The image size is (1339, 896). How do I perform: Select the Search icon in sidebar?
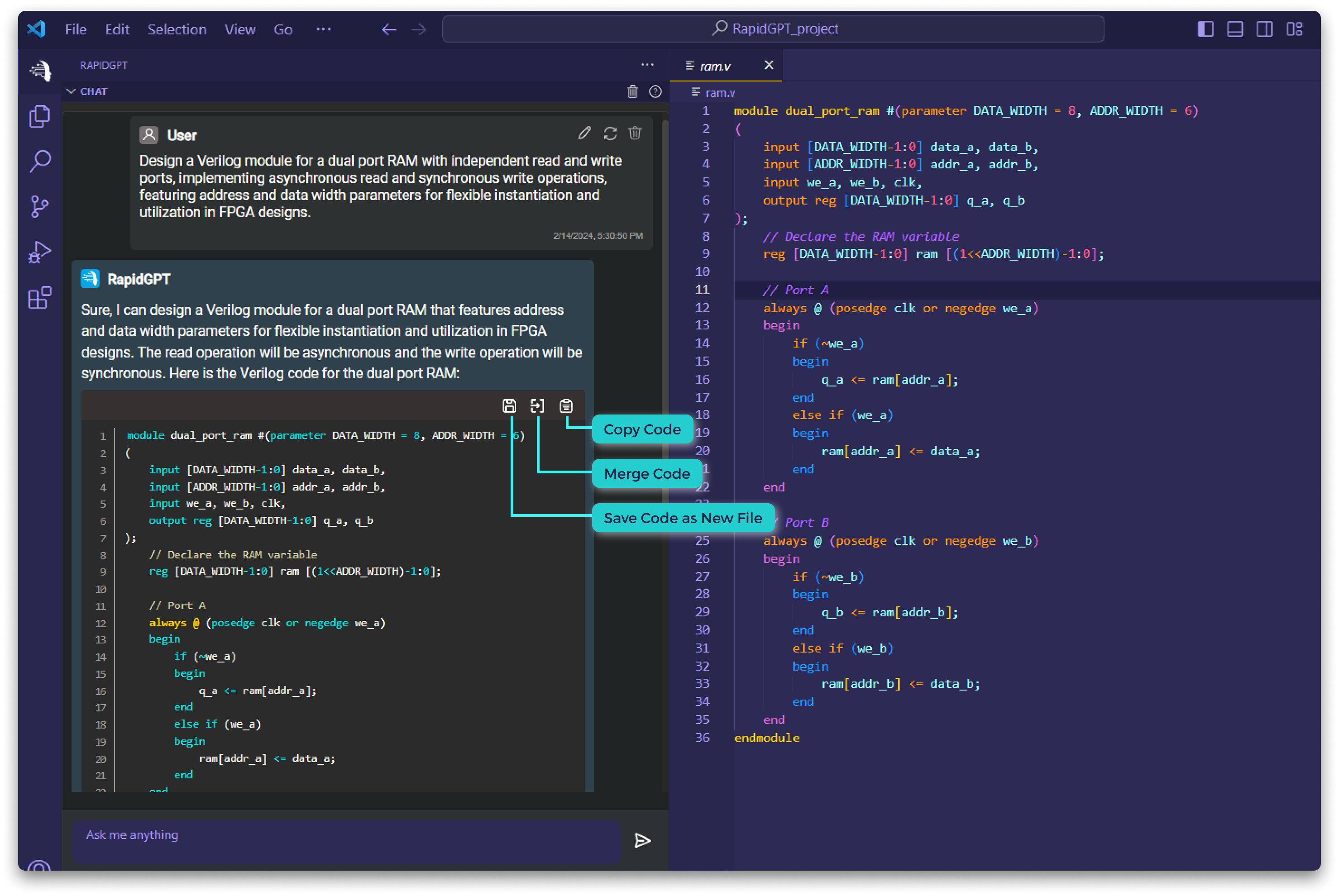(41, 161)
